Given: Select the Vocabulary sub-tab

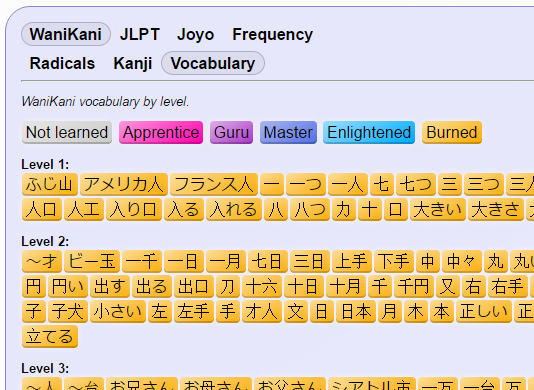Looking at the screenshot, I should tap(213, 63).
